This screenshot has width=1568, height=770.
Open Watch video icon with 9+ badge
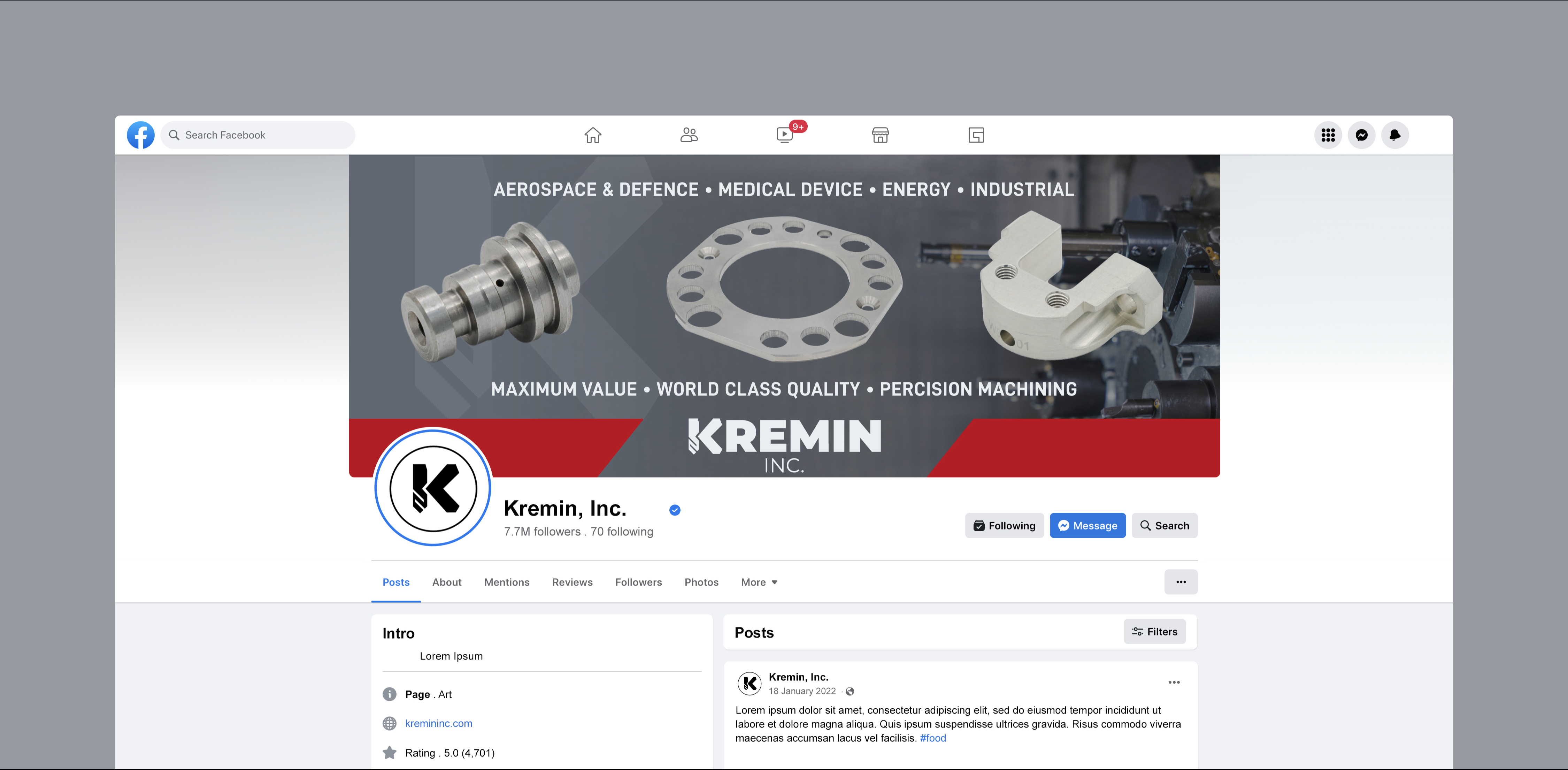point(785,135)
